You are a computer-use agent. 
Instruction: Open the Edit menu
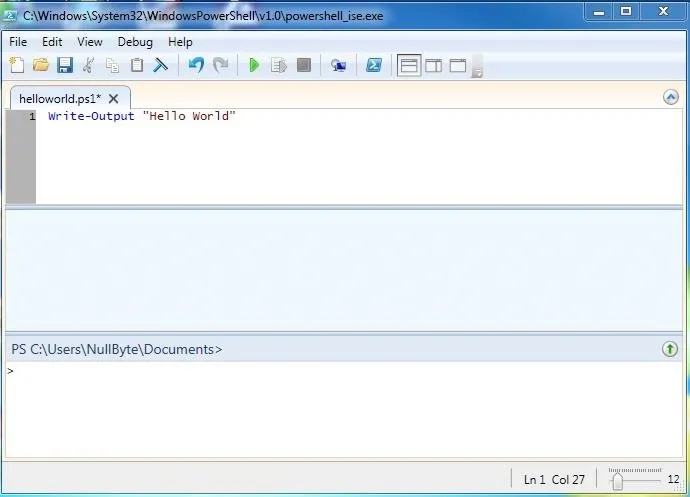tap(52, 42)
